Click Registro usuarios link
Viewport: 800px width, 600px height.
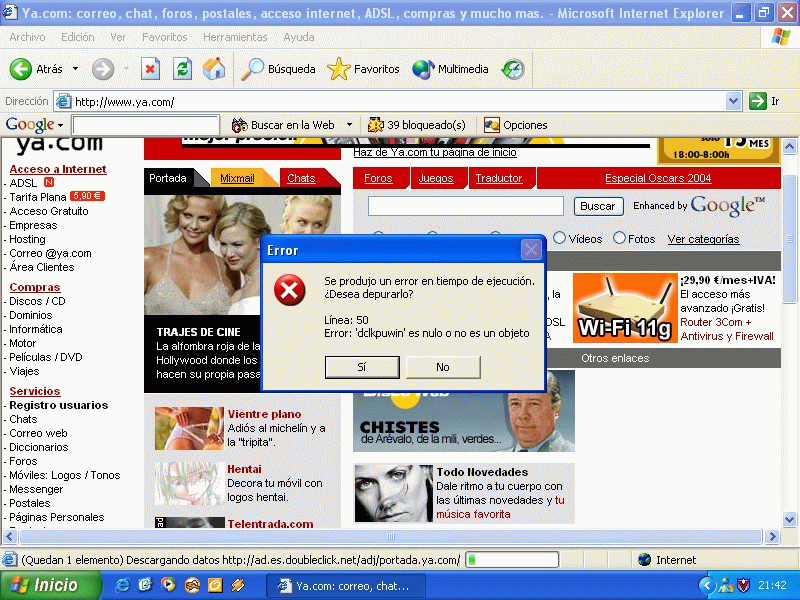59,405
